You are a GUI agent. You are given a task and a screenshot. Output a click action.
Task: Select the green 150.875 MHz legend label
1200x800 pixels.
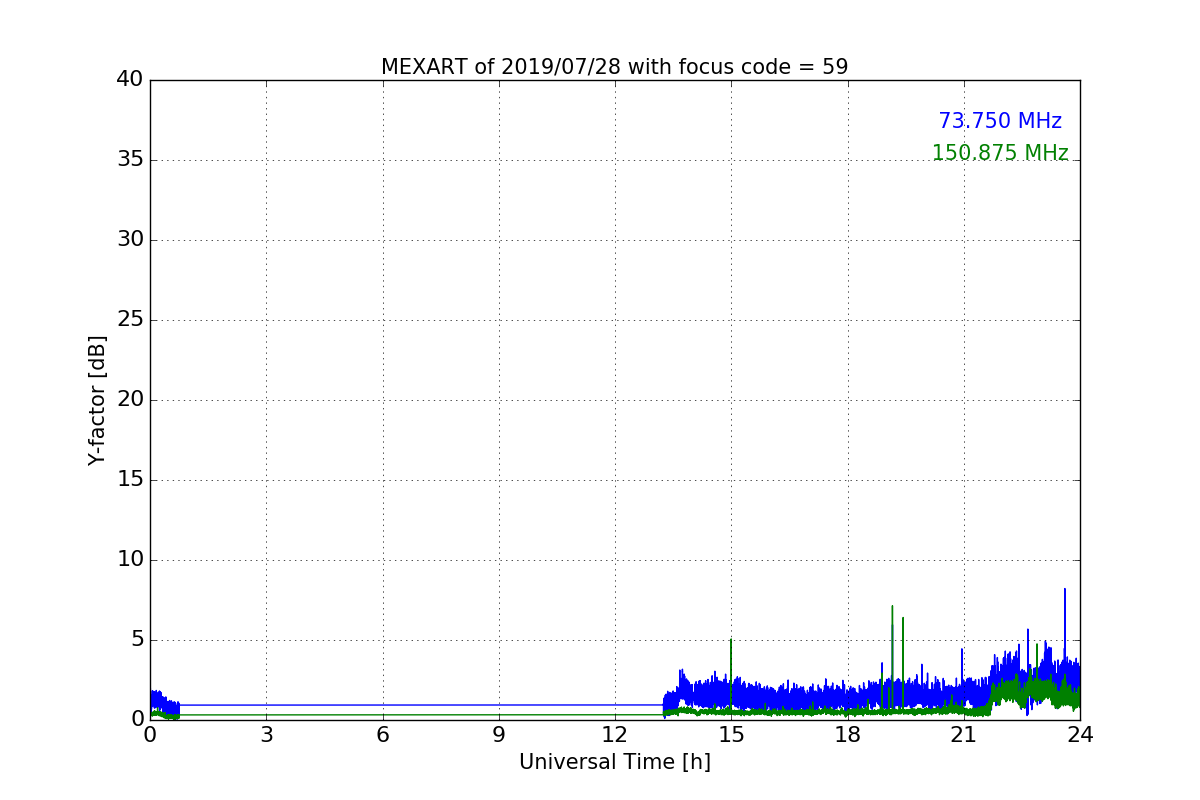(1000, 153)
